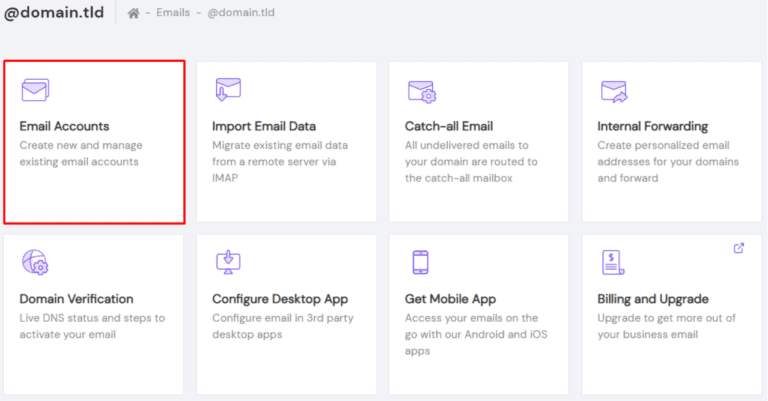The image size is (768, 401).
Task: Click the Catch-all Email gear envelope icon
Action: (422, 92)
